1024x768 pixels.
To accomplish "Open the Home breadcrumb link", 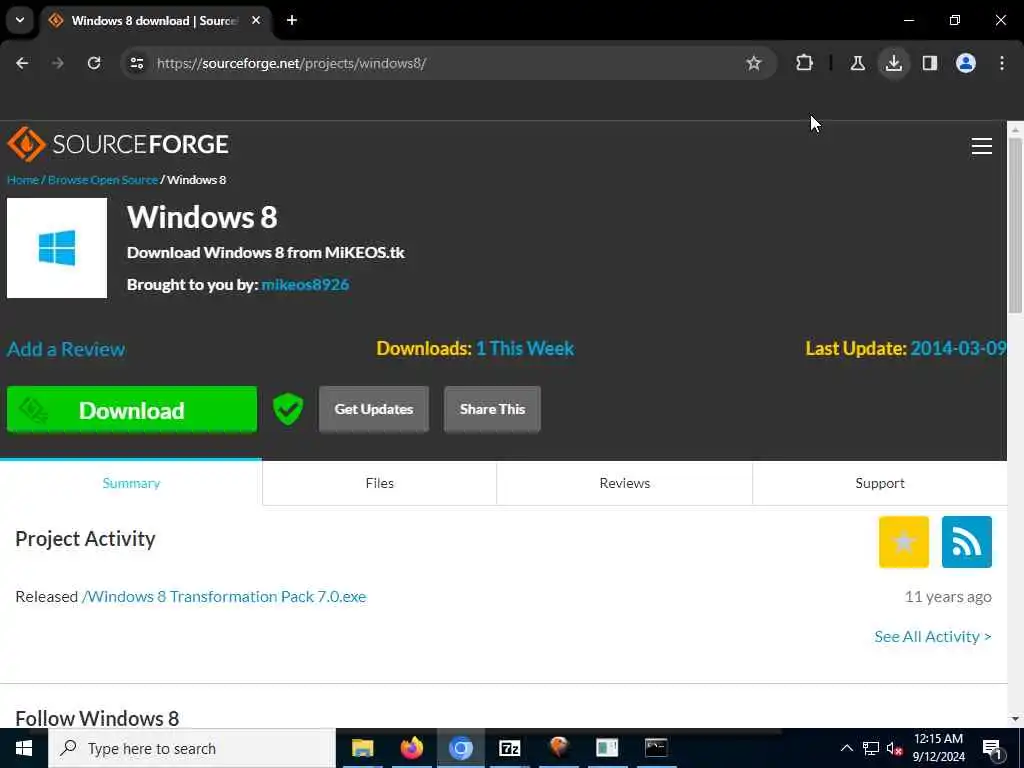I will coord(23,180).
